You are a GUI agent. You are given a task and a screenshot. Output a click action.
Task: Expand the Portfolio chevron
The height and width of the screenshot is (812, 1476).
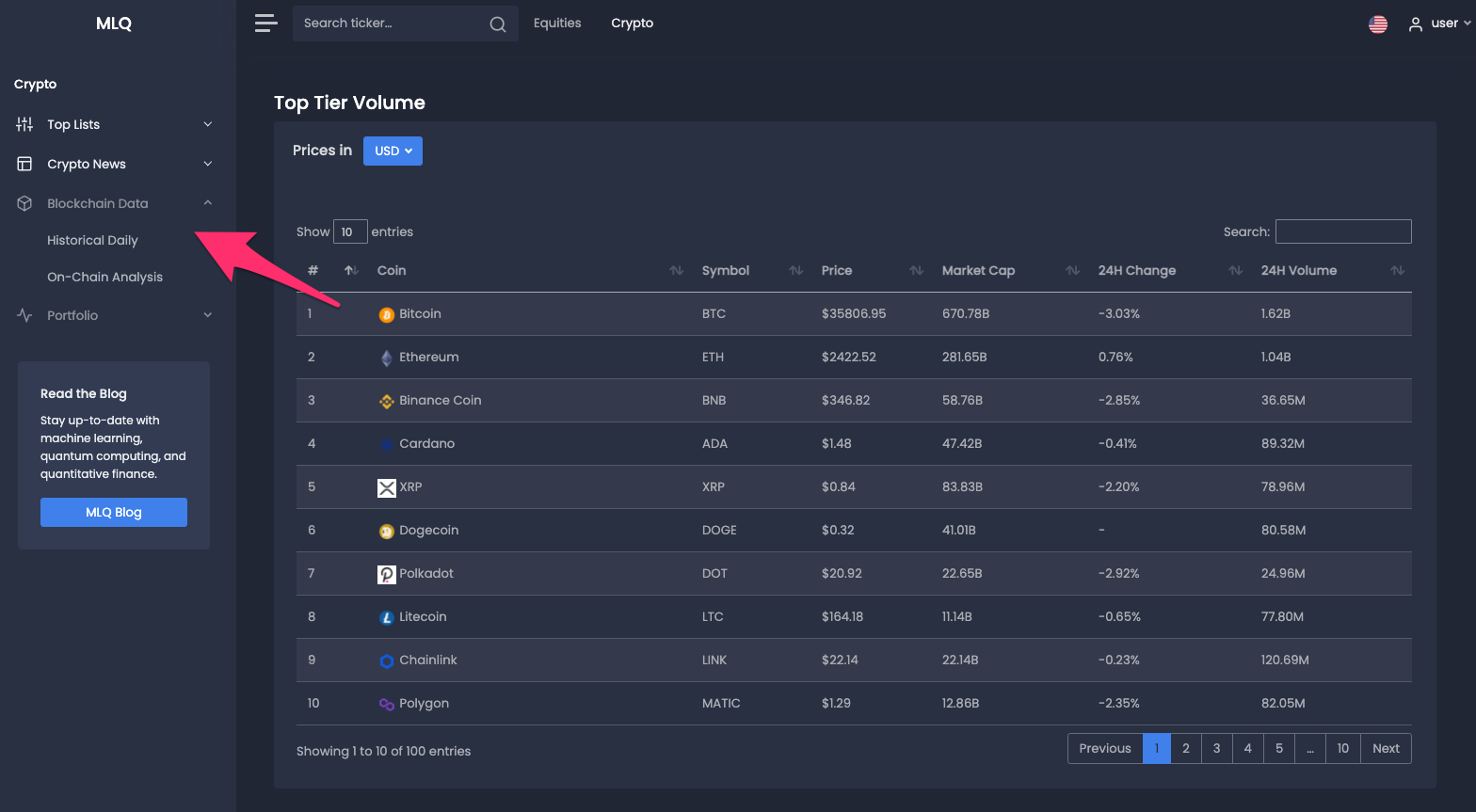pos(208,315)
